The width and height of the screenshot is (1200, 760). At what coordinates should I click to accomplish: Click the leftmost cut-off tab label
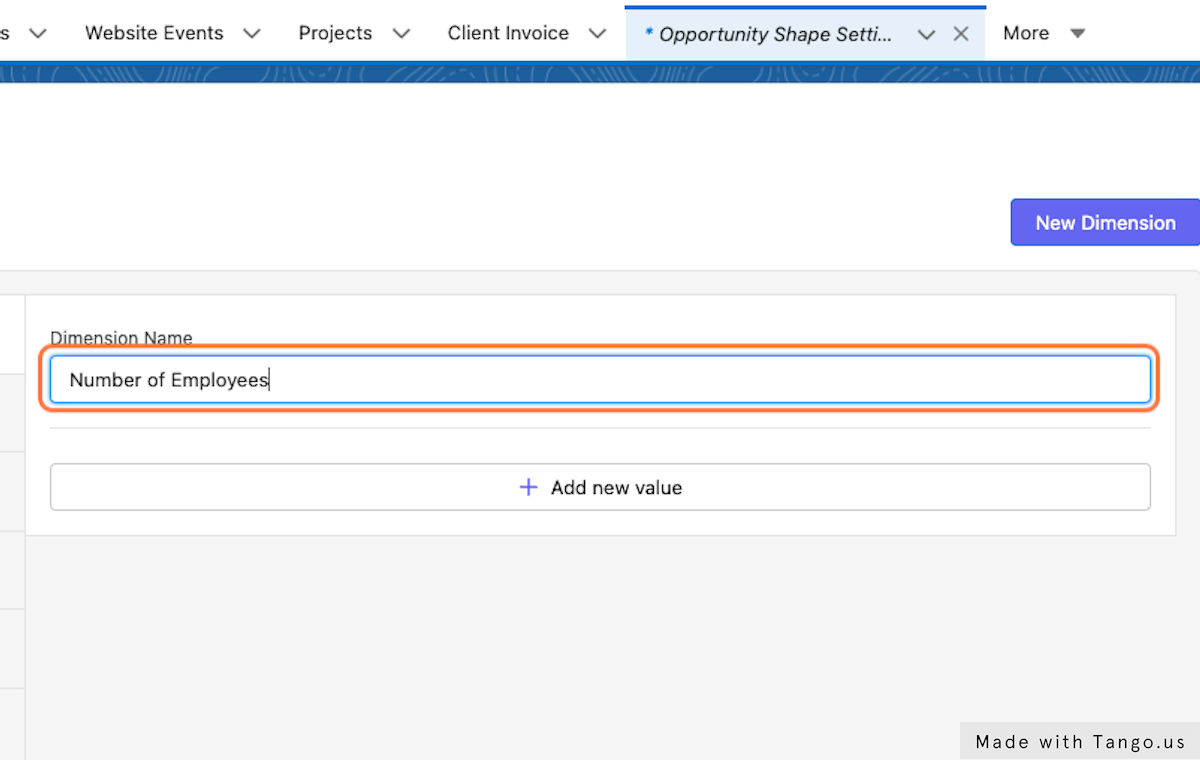5,33
